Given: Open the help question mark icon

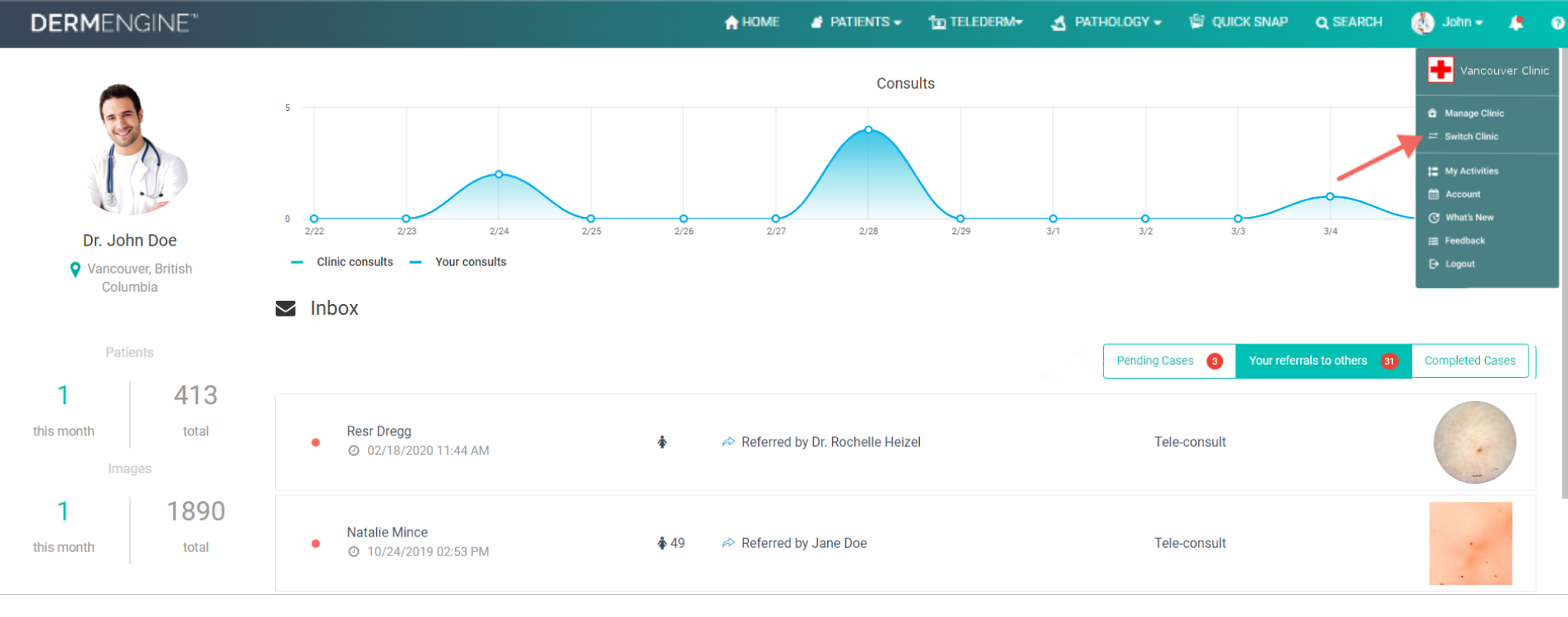Looking at the screenshot, I should click(1557, 23).
